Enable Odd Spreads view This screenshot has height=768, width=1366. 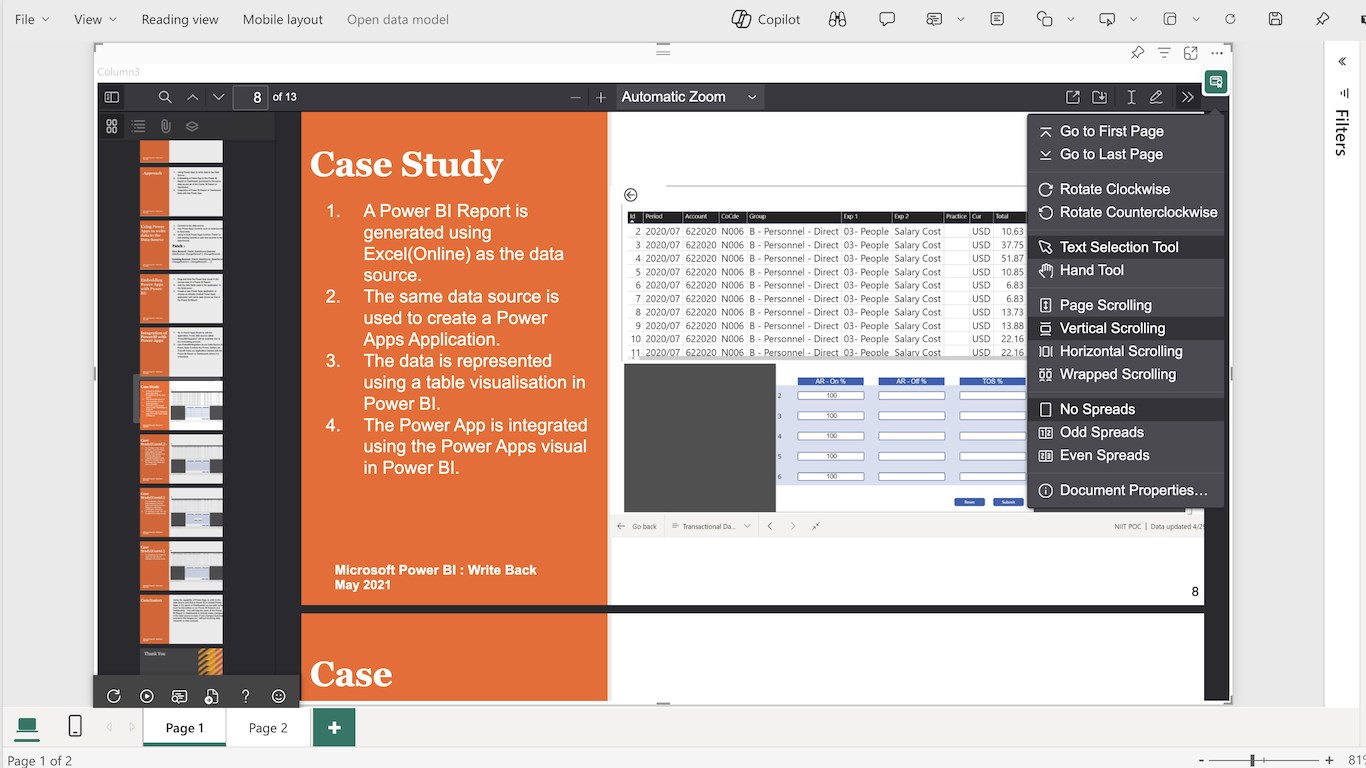click(1102, 432)
